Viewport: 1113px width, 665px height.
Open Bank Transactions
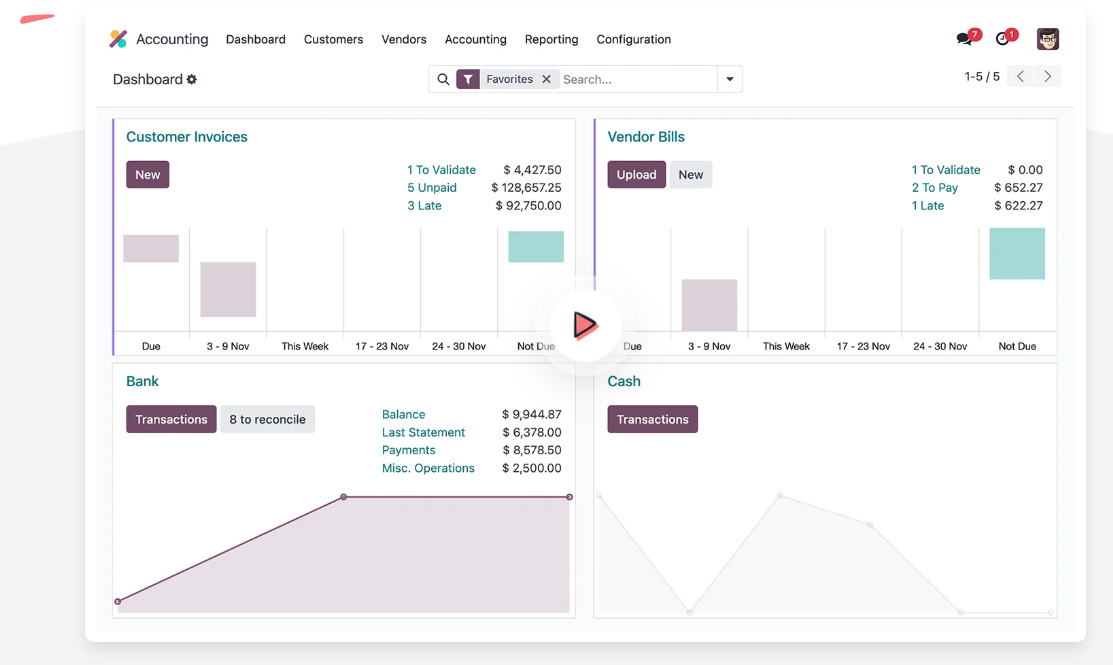point(171,419)
